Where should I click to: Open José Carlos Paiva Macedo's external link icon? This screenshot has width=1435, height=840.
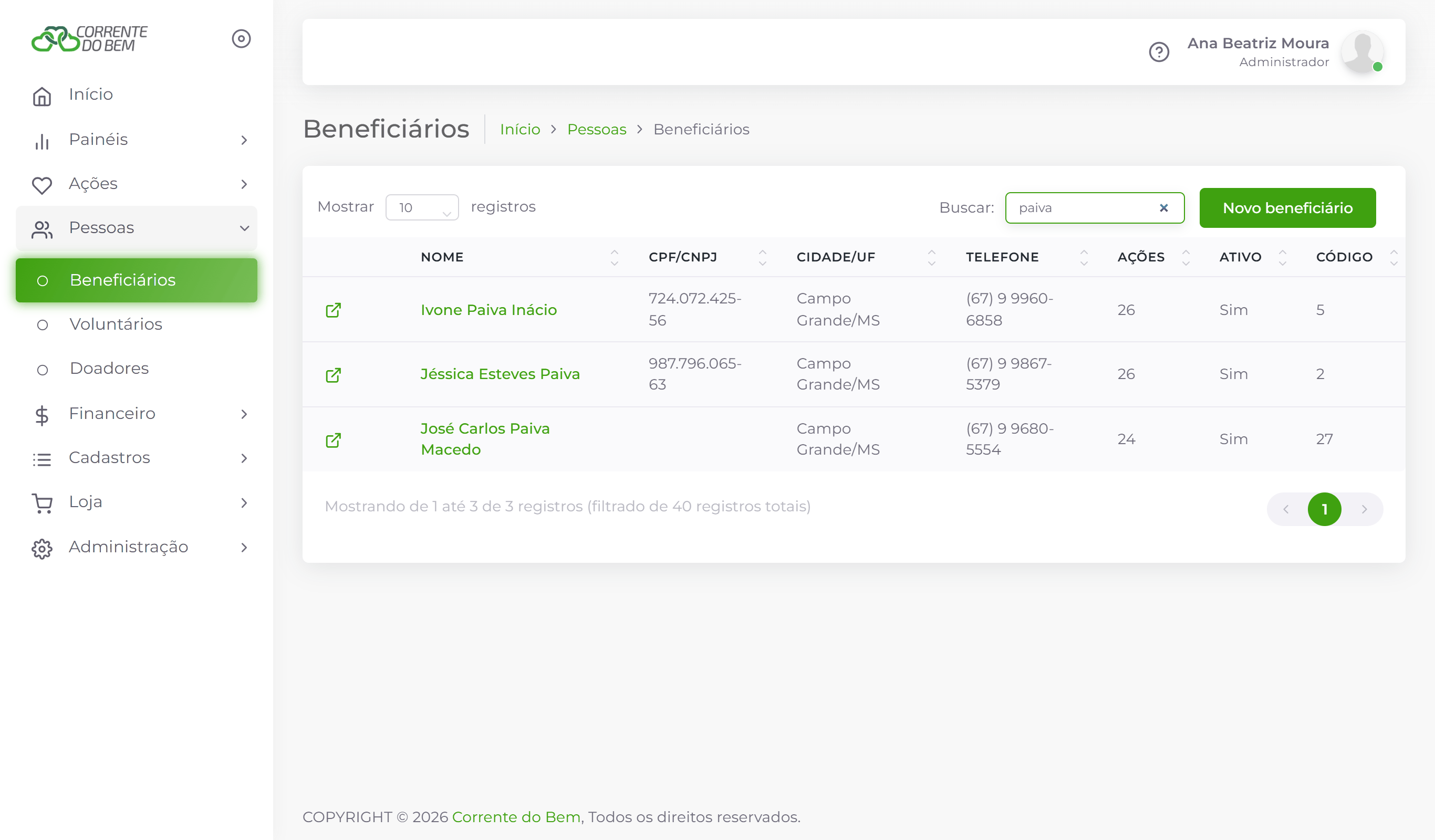point(333,440)
